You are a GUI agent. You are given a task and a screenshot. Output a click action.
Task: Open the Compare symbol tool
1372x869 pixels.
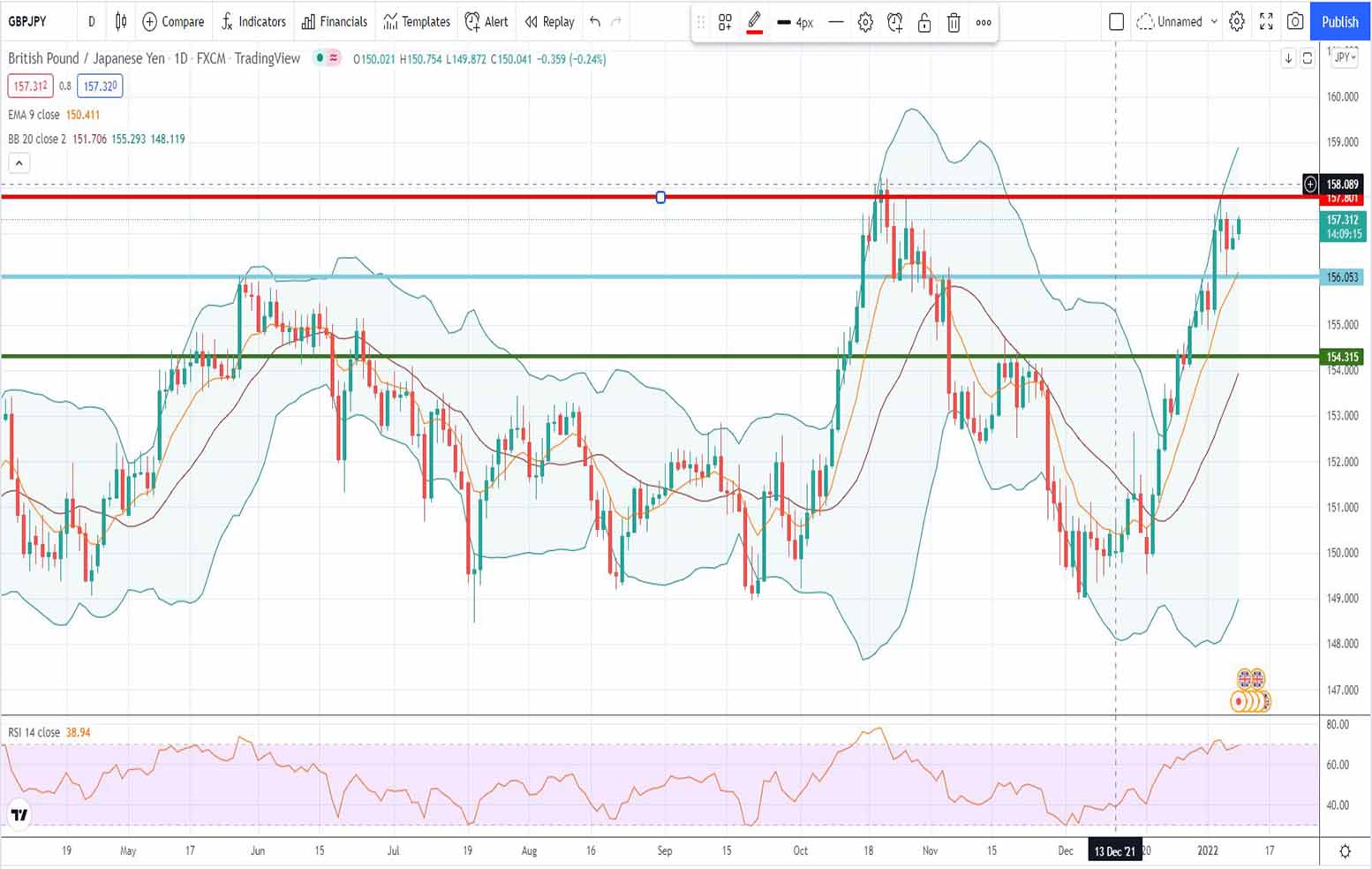coord(173,22)
